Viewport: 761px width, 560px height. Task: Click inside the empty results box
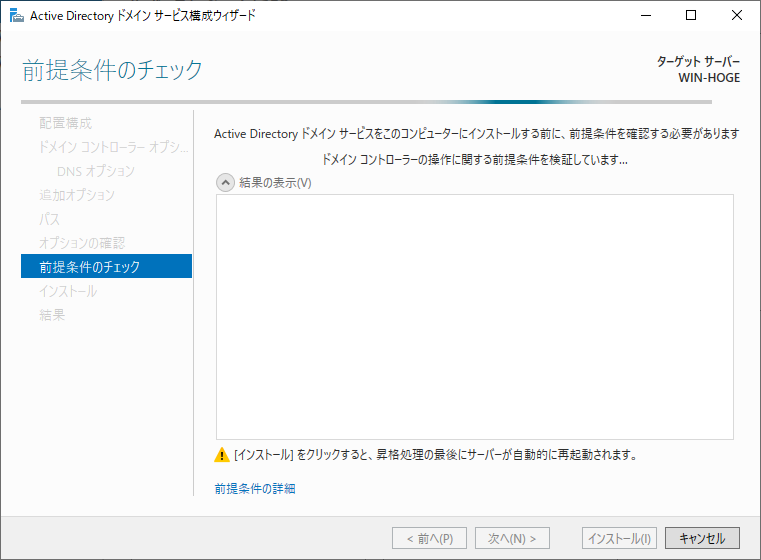tap(475, 317)
